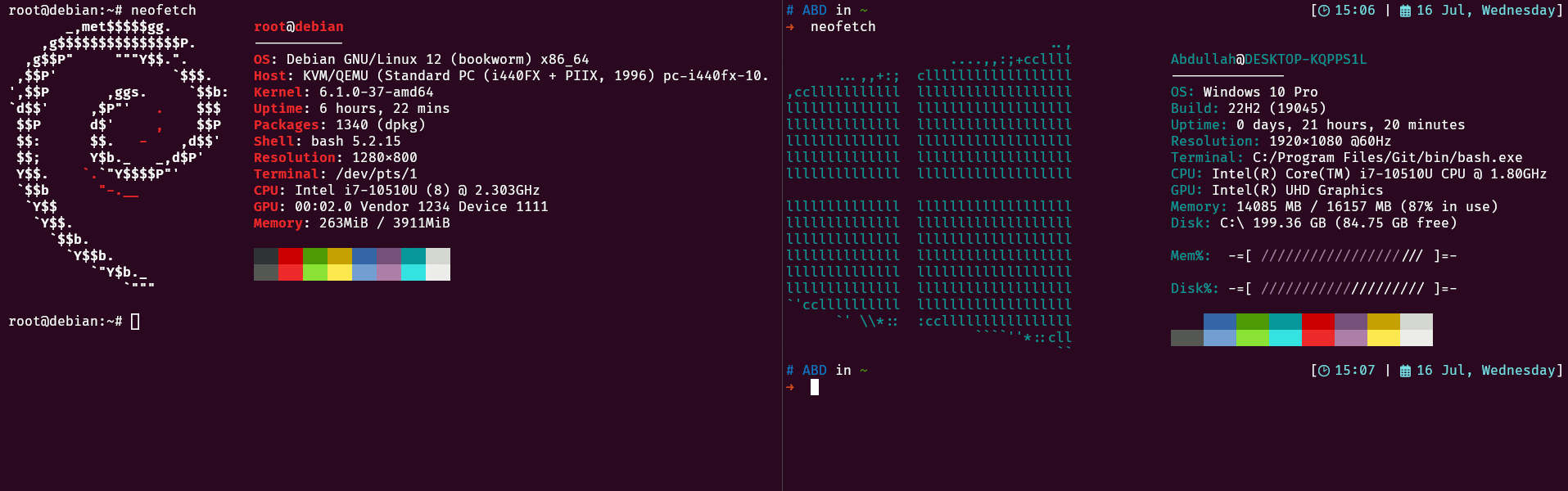Click '# ABD in ~' at the top prompt
Viewport: 1568px width, 491px height.
click(x=826, y=11)
